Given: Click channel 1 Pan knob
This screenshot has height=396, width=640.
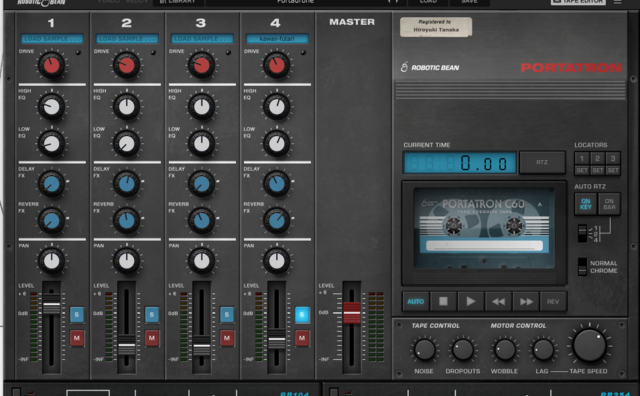Looking at the screenshot, I should click(51, 261).
